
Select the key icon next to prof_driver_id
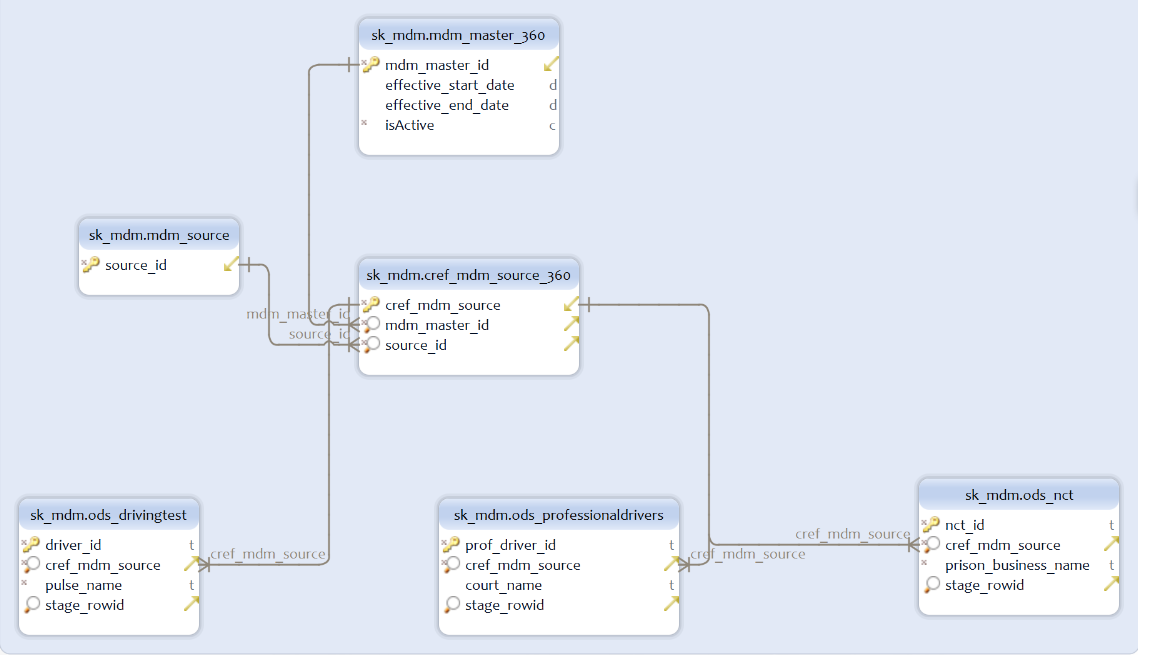451,544
